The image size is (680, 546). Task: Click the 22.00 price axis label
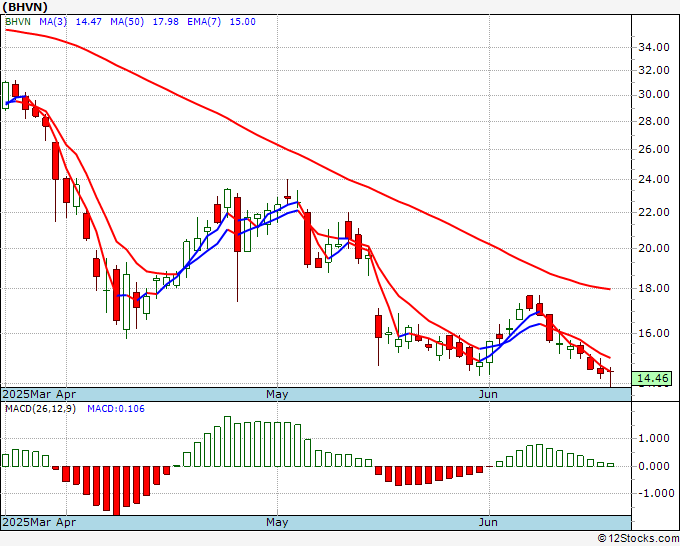tap(654, 212)
